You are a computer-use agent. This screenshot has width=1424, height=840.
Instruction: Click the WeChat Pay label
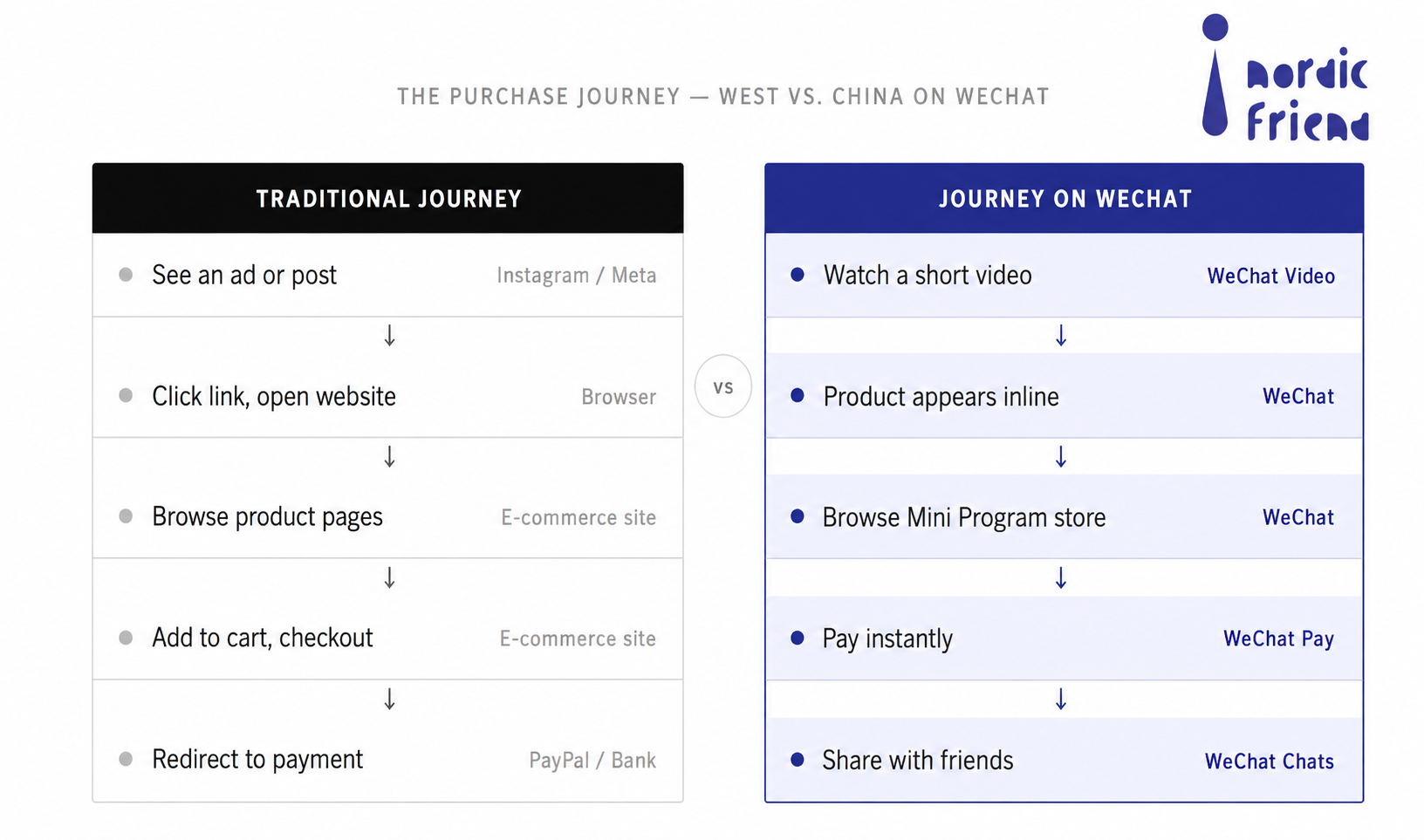coord(1278,639)
